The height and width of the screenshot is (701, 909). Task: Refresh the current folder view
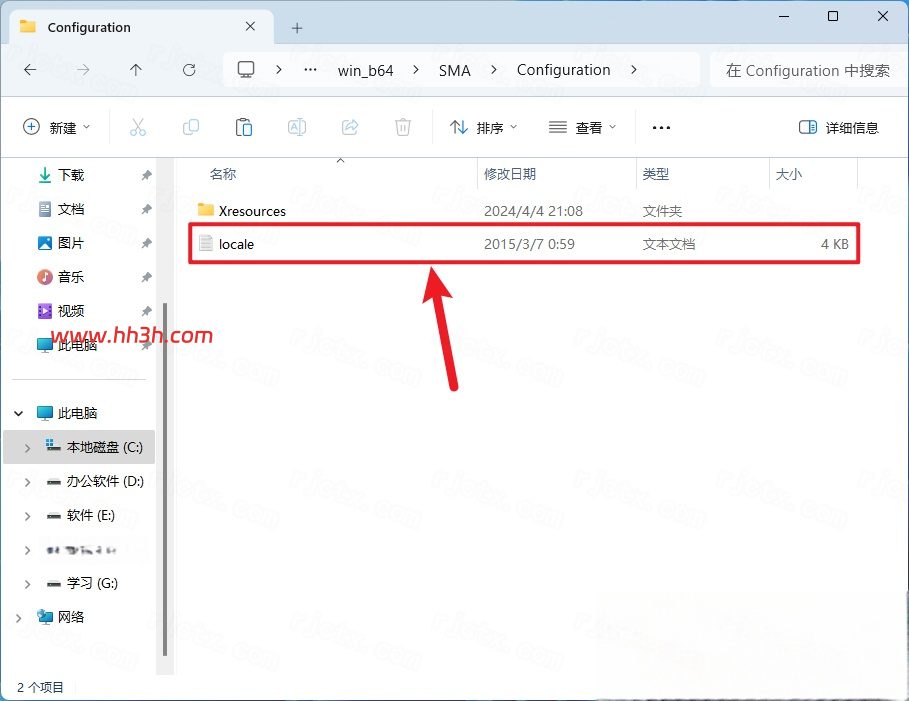(189, 70)
